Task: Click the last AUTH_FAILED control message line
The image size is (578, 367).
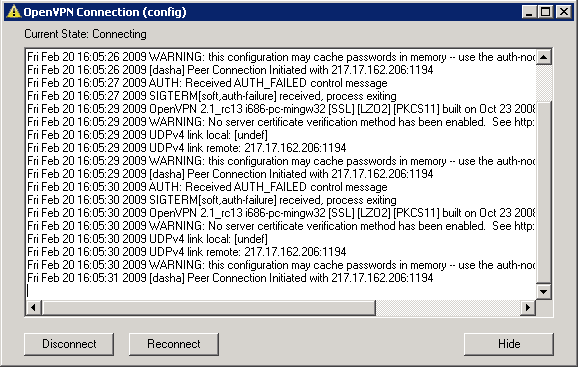Action: pos(207,187)
